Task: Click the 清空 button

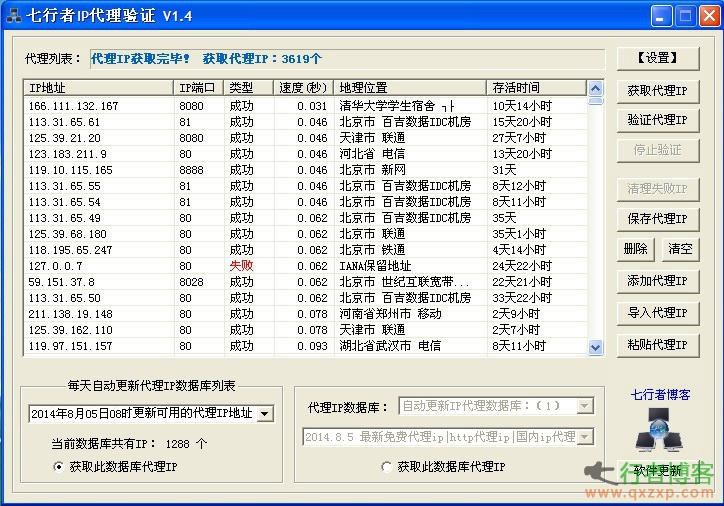Action: pyautogui.click(x=680, y=249)
